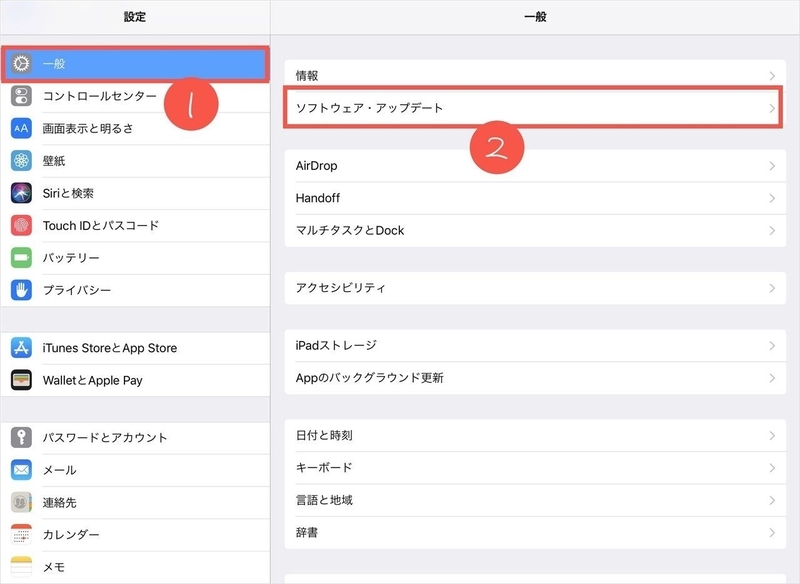Open Touch ID fingerprint icon

click(x=22, y=226)
